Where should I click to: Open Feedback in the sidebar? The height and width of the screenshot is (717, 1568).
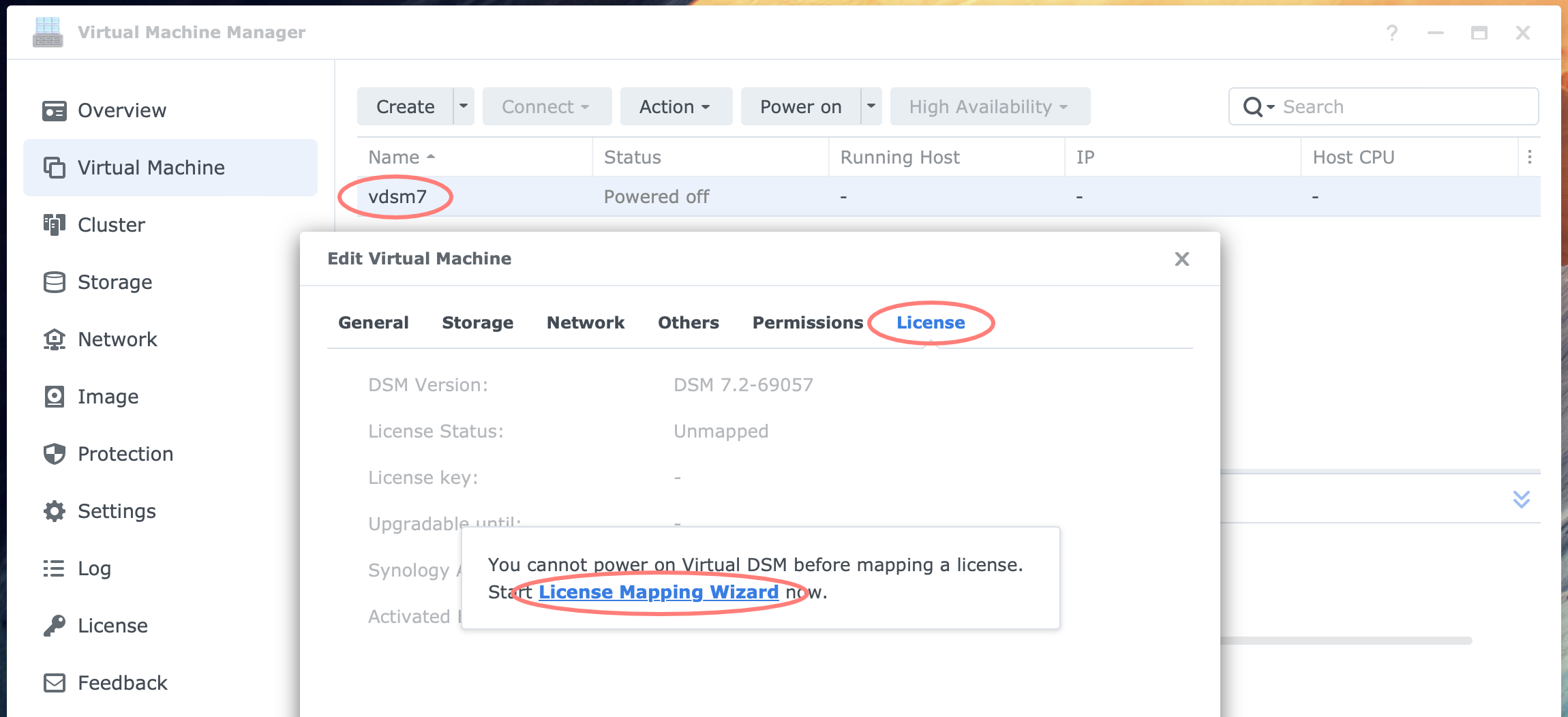(170, 683)
